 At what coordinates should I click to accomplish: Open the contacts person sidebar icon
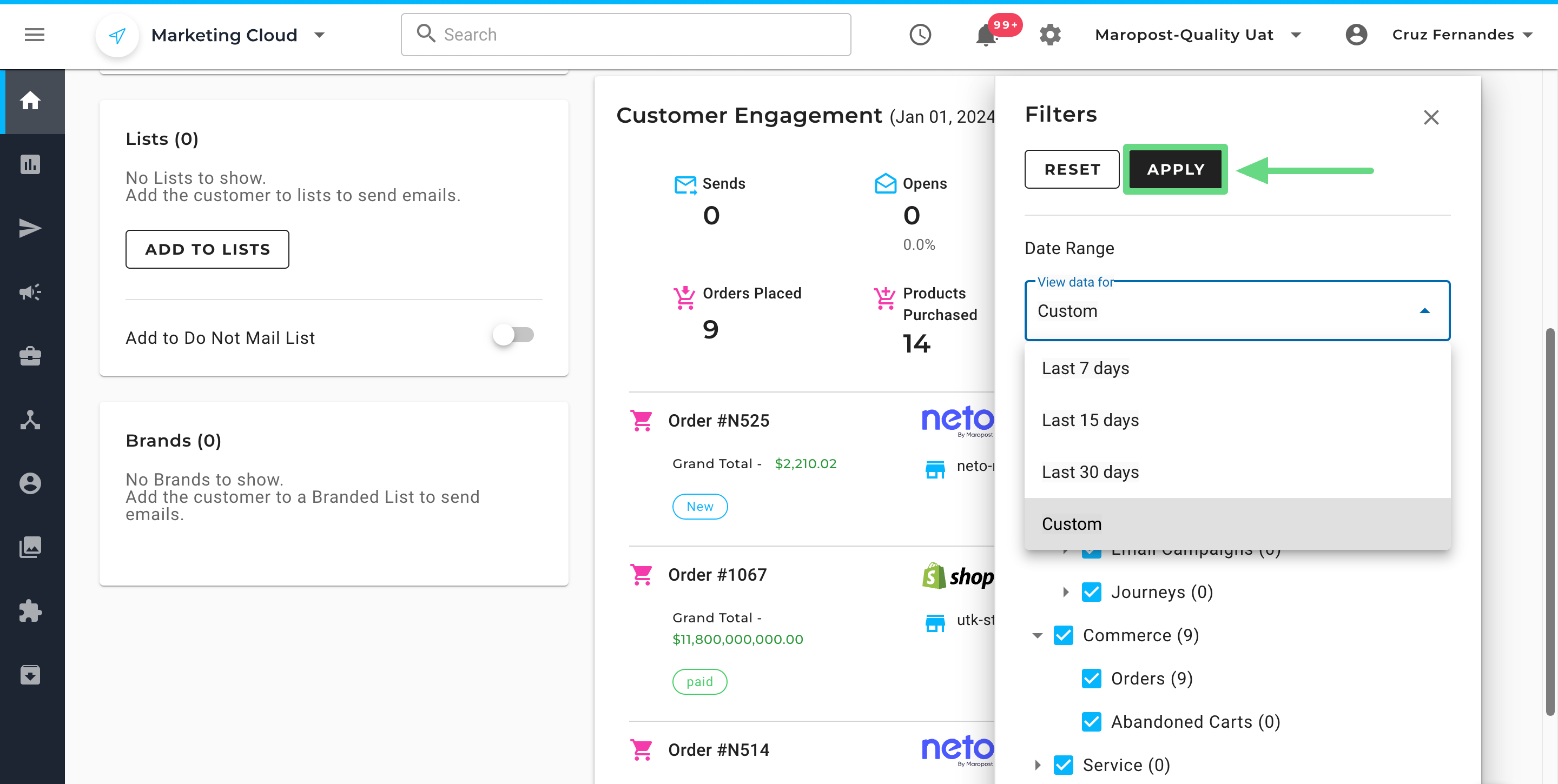(x=30, y=483)
